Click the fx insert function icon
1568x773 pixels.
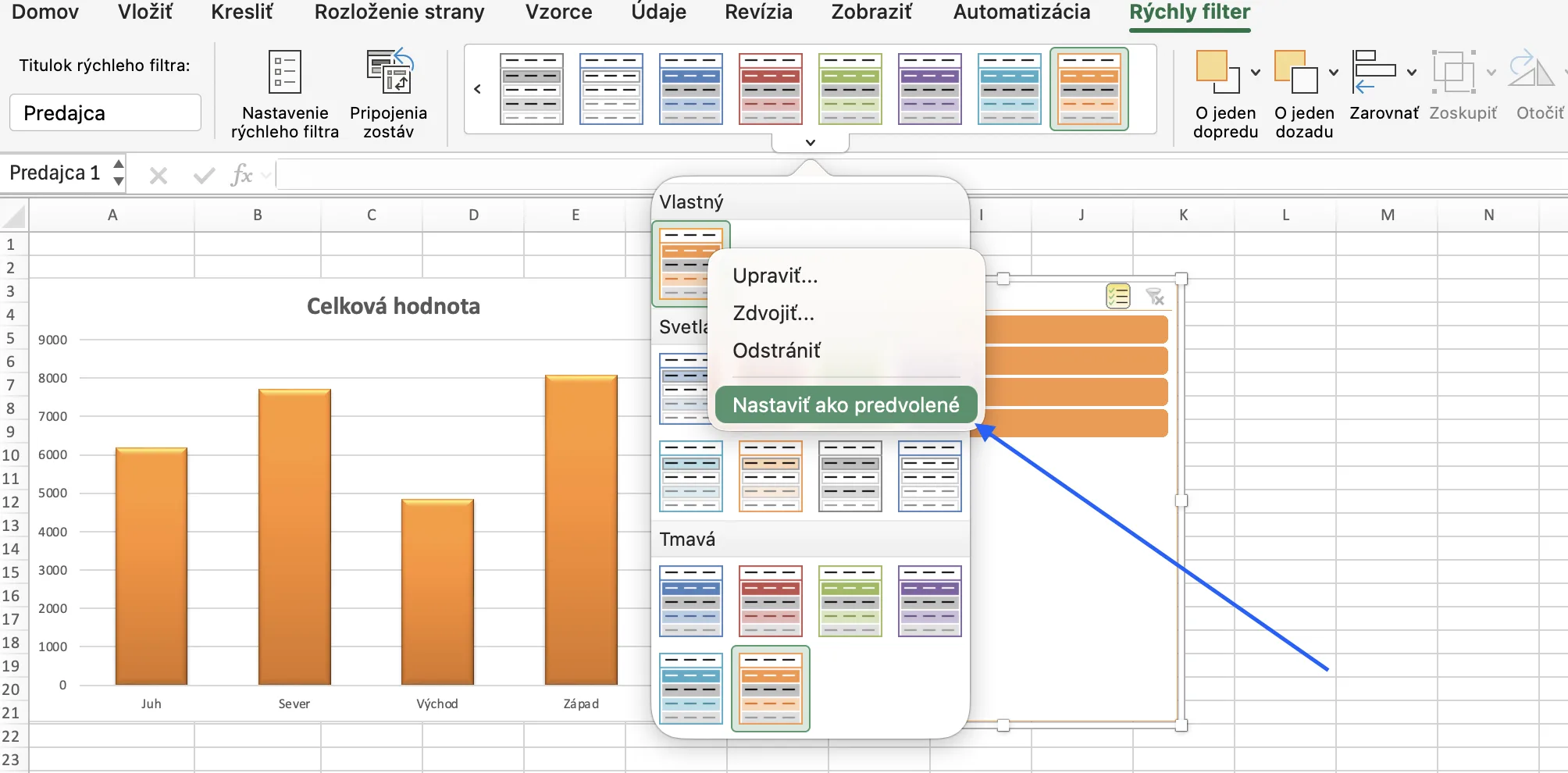point(241,175)
